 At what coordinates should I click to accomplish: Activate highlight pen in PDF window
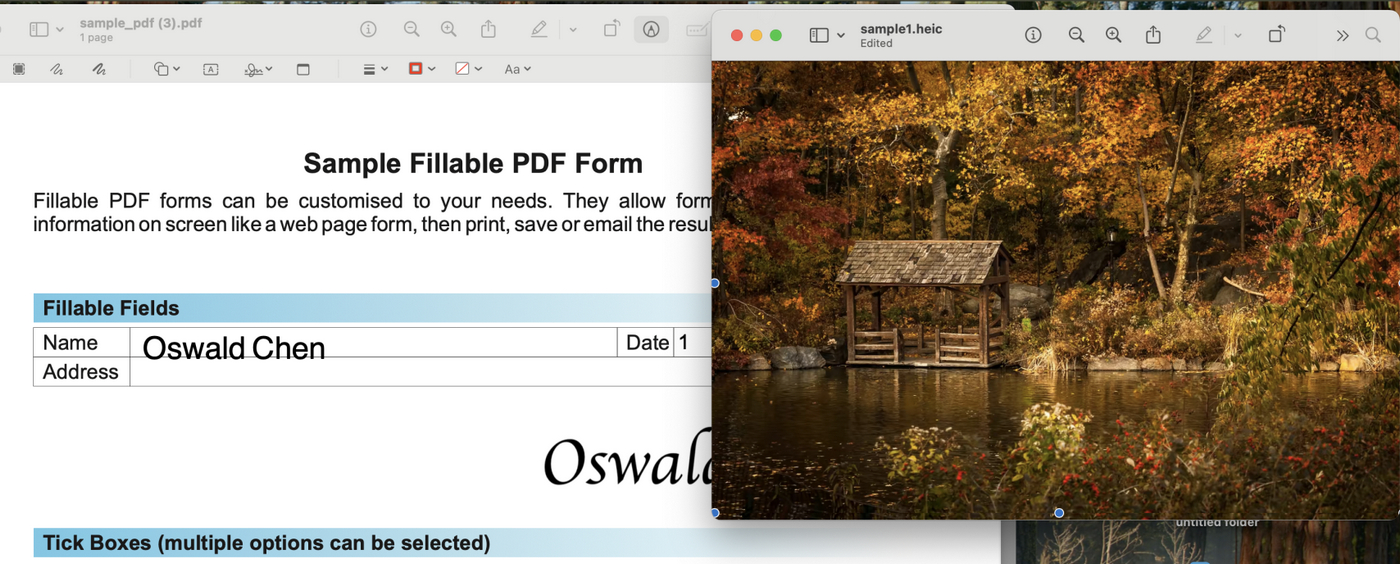pos(539,30)
